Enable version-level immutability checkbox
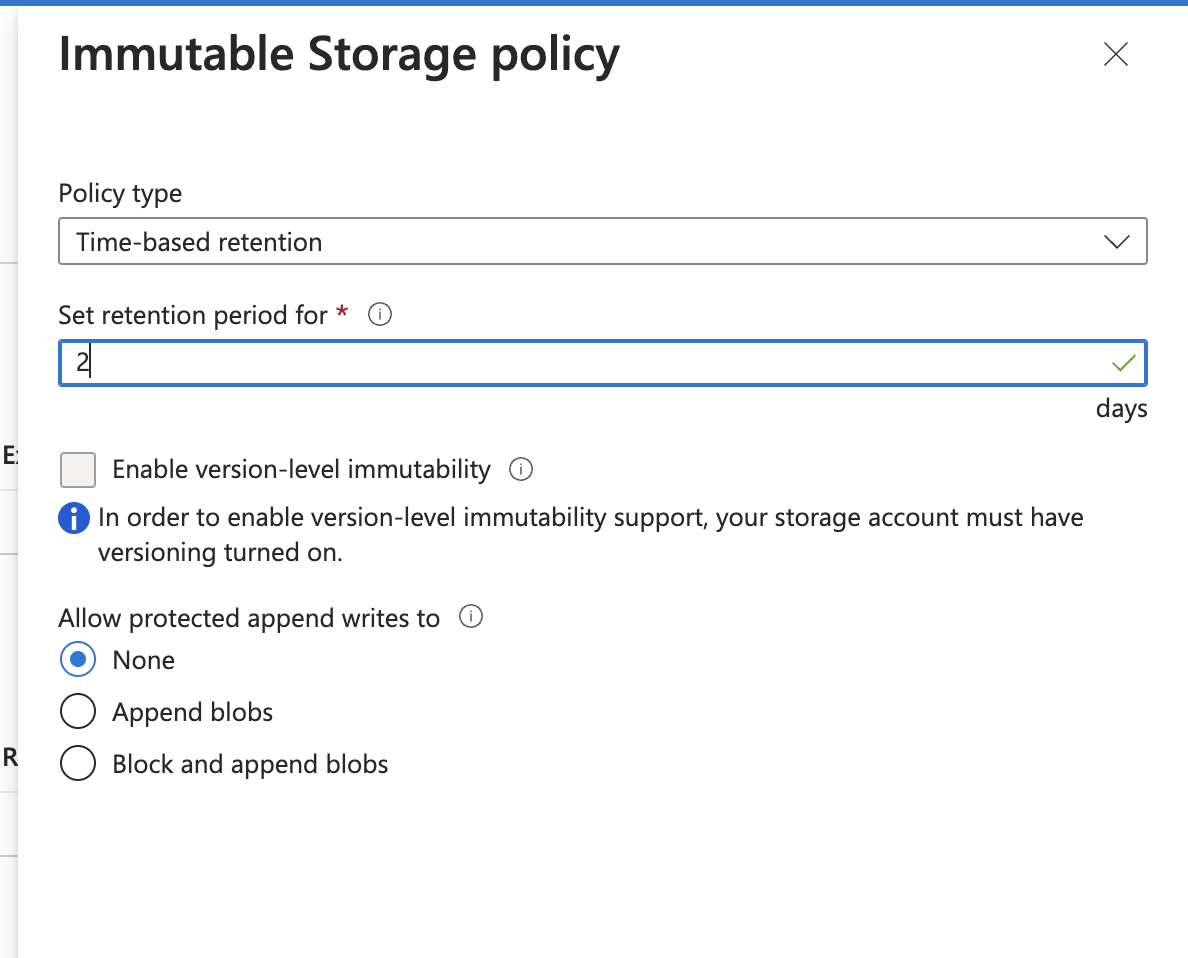The image size is (1188, 958). 78,469
